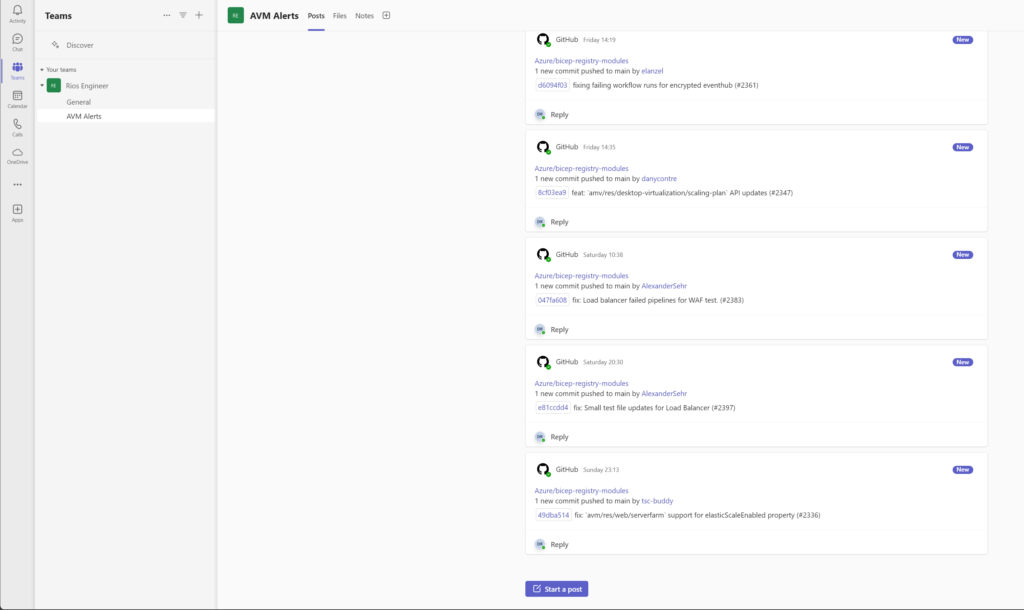Reply to the elasticScaleEnabled commit message
This screenshot has width=1024, height=610.
(x=558, y=543)
